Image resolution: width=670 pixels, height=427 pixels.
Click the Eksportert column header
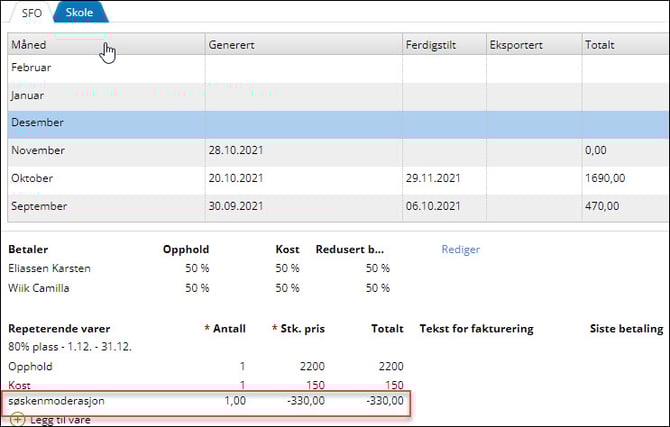point(516,45)
